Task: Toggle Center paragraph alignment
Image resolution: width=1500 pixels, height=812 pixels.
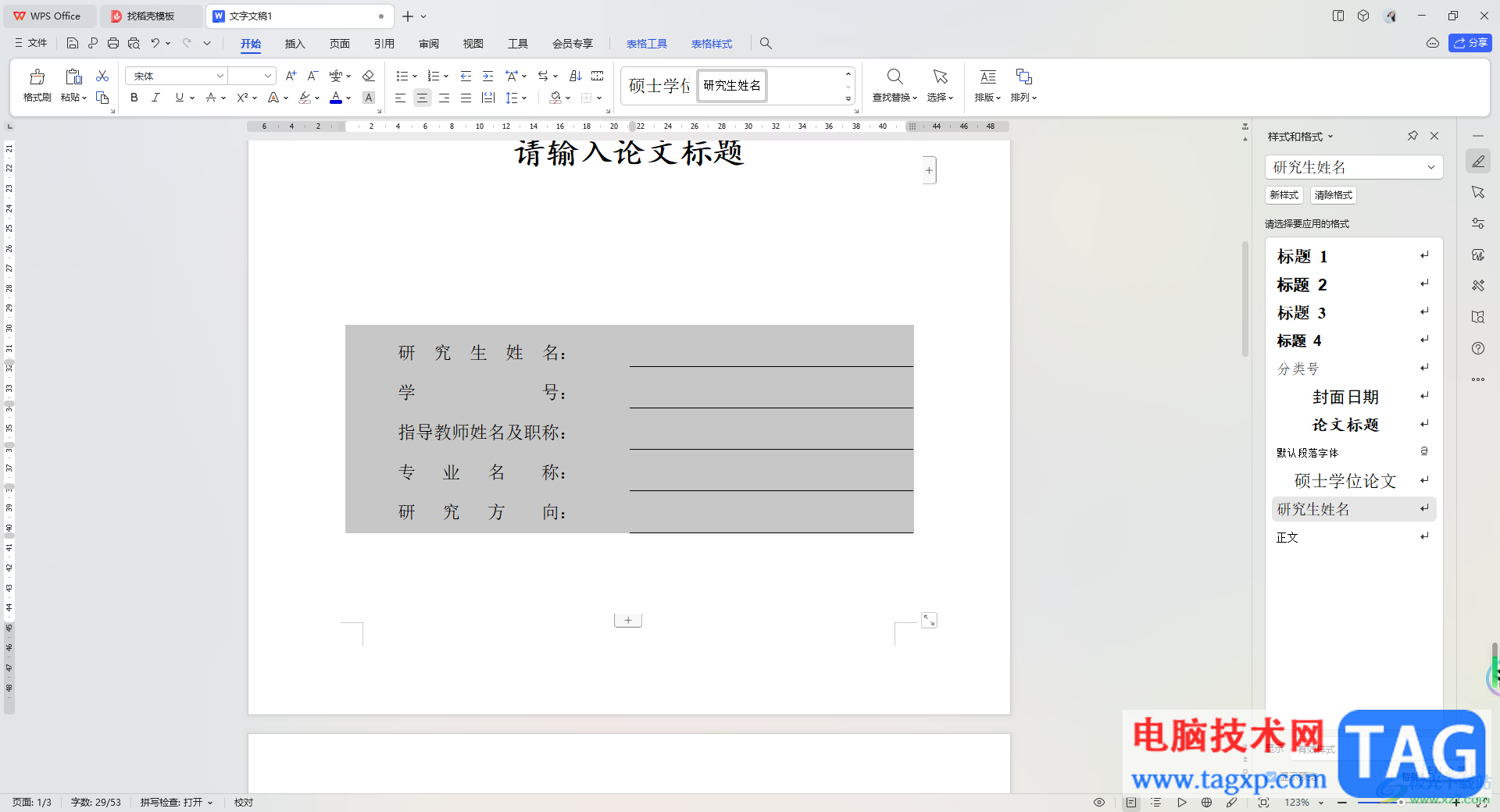Action: [422, 98]
